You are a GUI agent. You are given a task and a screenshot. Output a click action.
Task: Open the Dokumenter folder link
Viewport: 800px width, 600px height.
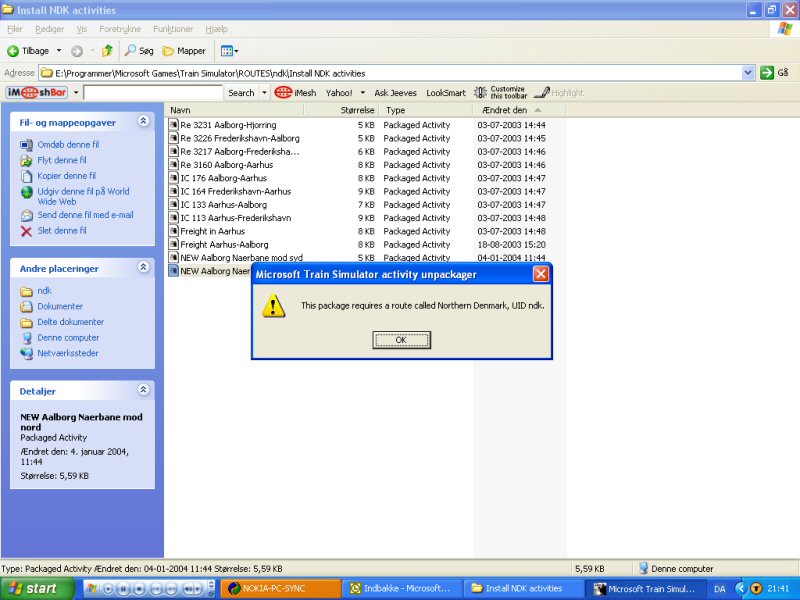[x=60, y=307]
